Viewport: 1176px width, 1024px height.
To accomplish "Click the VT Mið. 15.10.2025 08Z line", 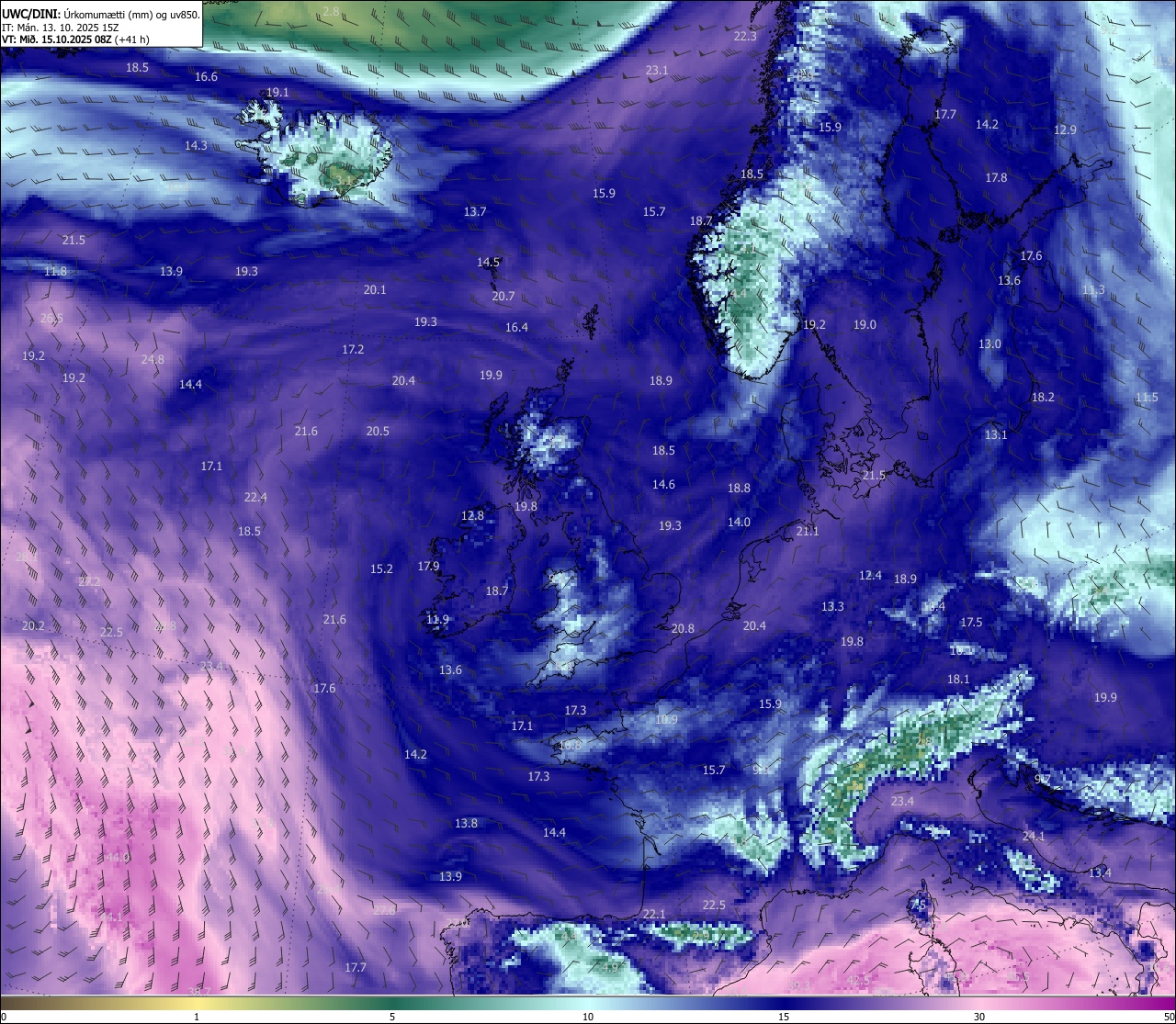I will point(75,39).
